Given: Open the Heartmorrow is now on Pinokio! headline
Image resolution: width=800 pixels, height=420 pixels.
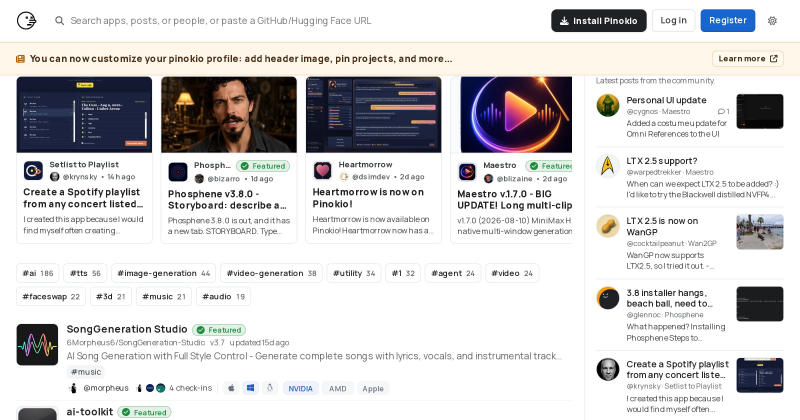Looking at the screenshot, I should pyautogui.click(x=368, y=198).
